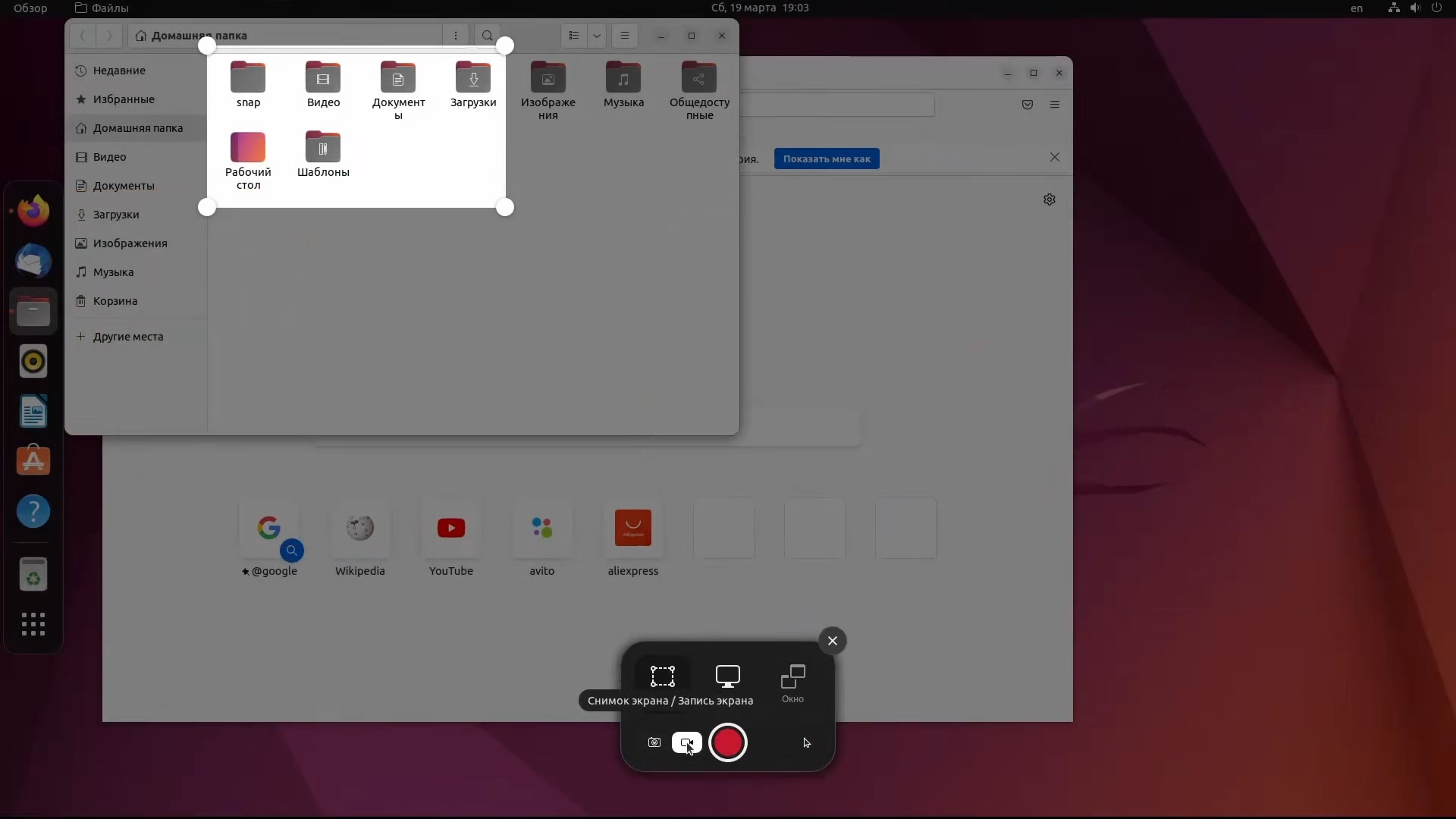This screenshot has height=819, width=1456.
Task: Toggle show pointer in screenshot
Action: tap(807, 742)
